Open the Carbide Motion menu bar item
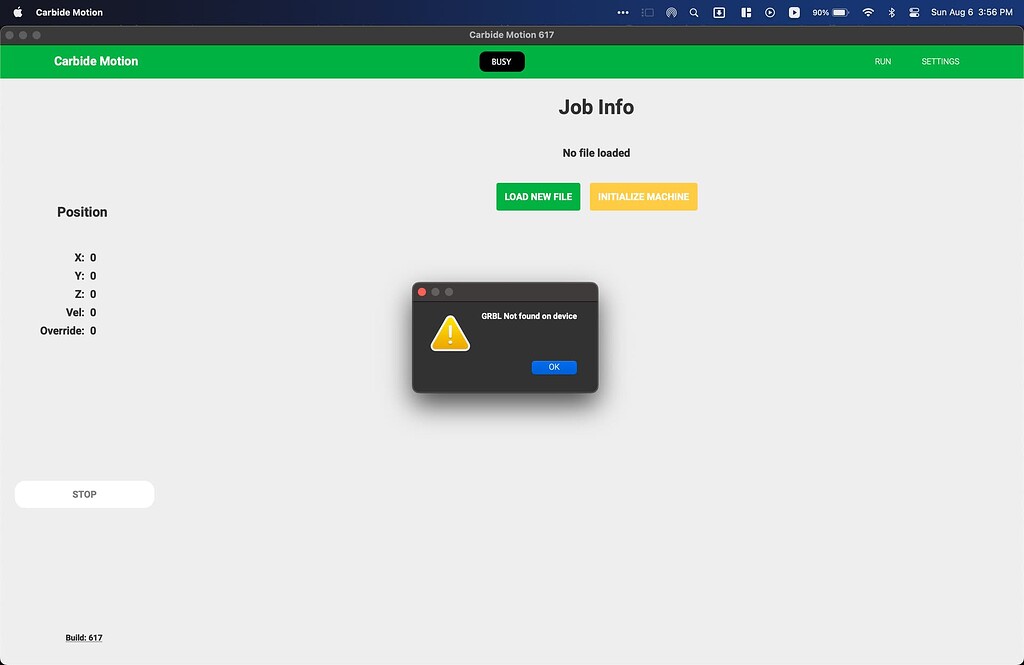This screenshot has width=1024, height=665. click(69, 12)
